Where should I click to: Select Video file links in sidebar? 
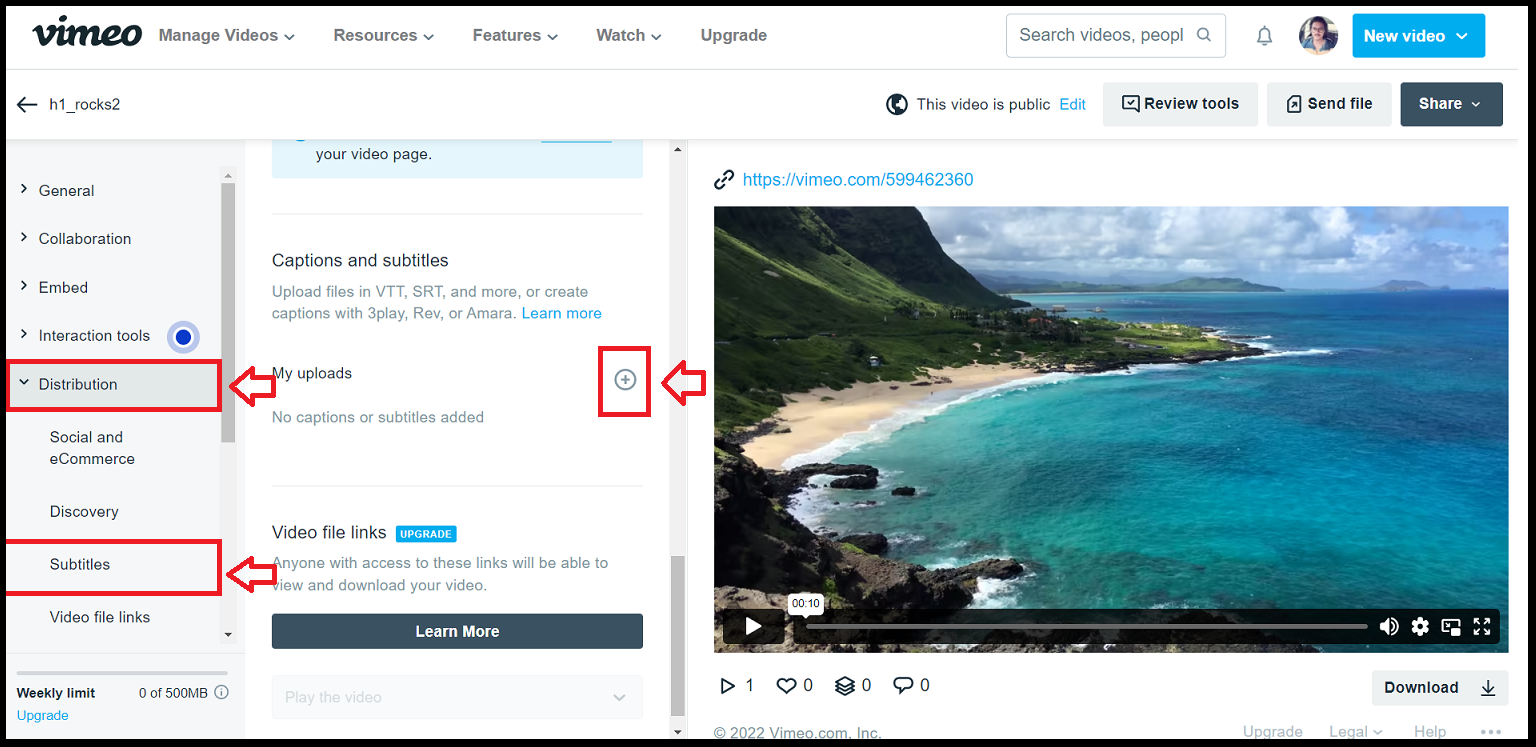[x=100, y=617]
